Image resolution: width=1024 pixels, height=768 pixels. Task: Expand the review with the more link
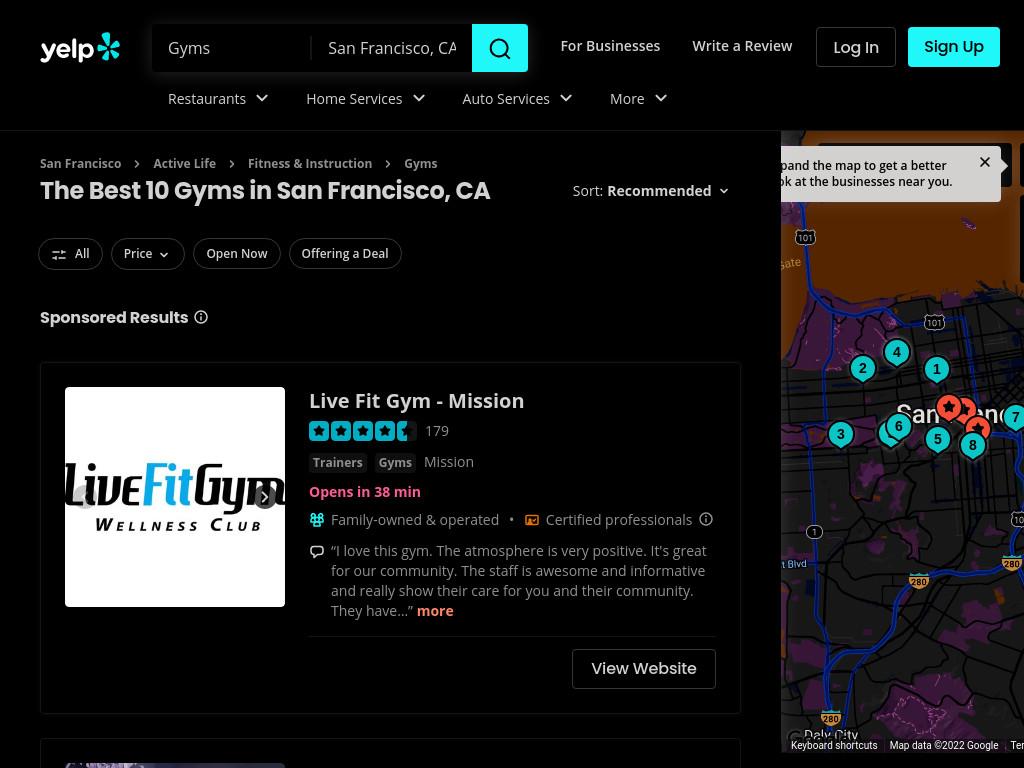pyautogui.click(x=435, y=611)
